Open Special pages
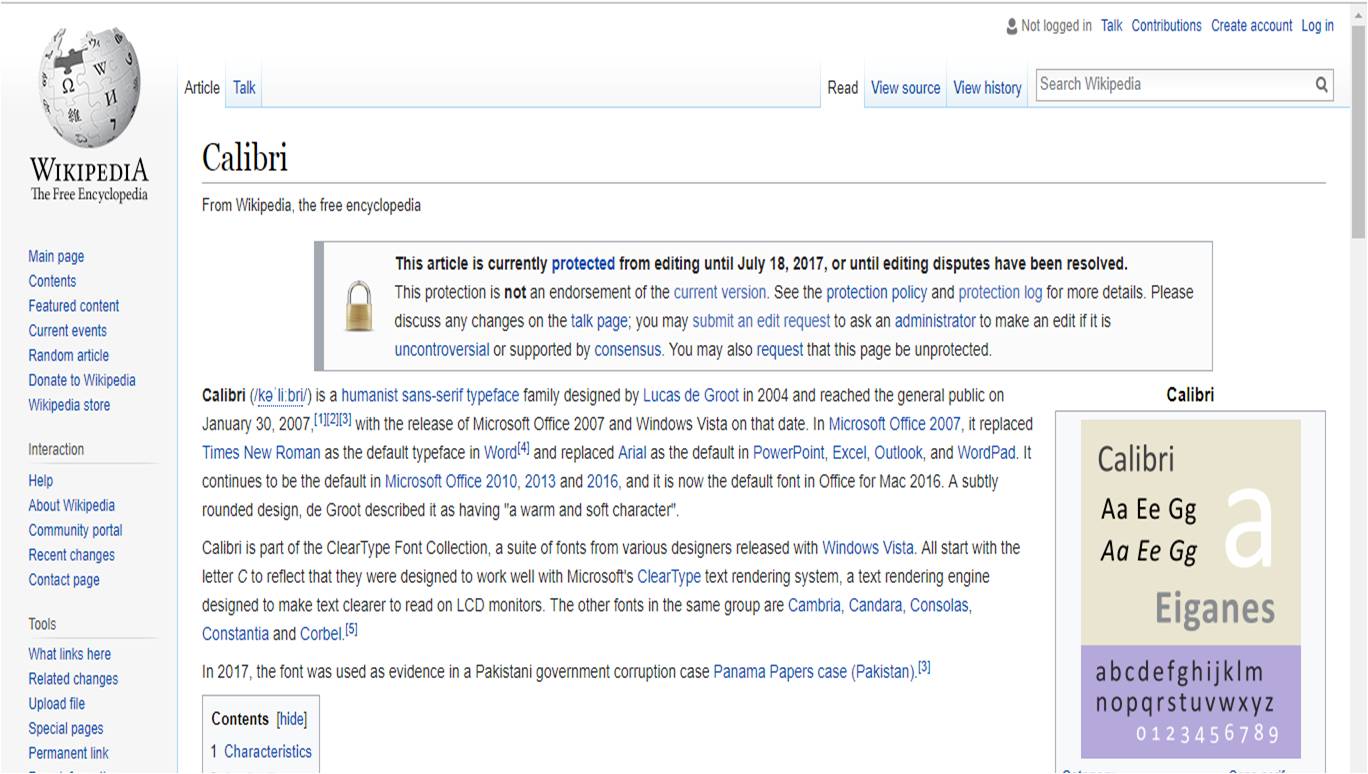 tap(65, 729)
